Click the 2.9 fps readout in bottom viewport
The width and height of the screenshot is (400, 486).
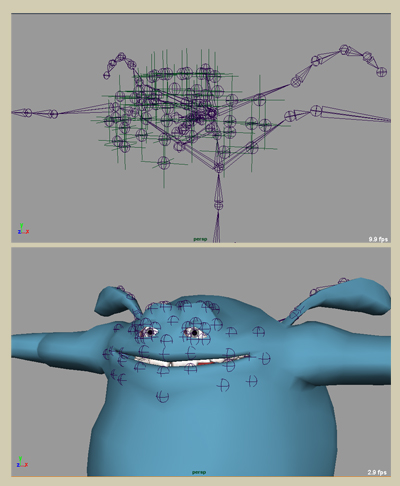pos(377,472)
